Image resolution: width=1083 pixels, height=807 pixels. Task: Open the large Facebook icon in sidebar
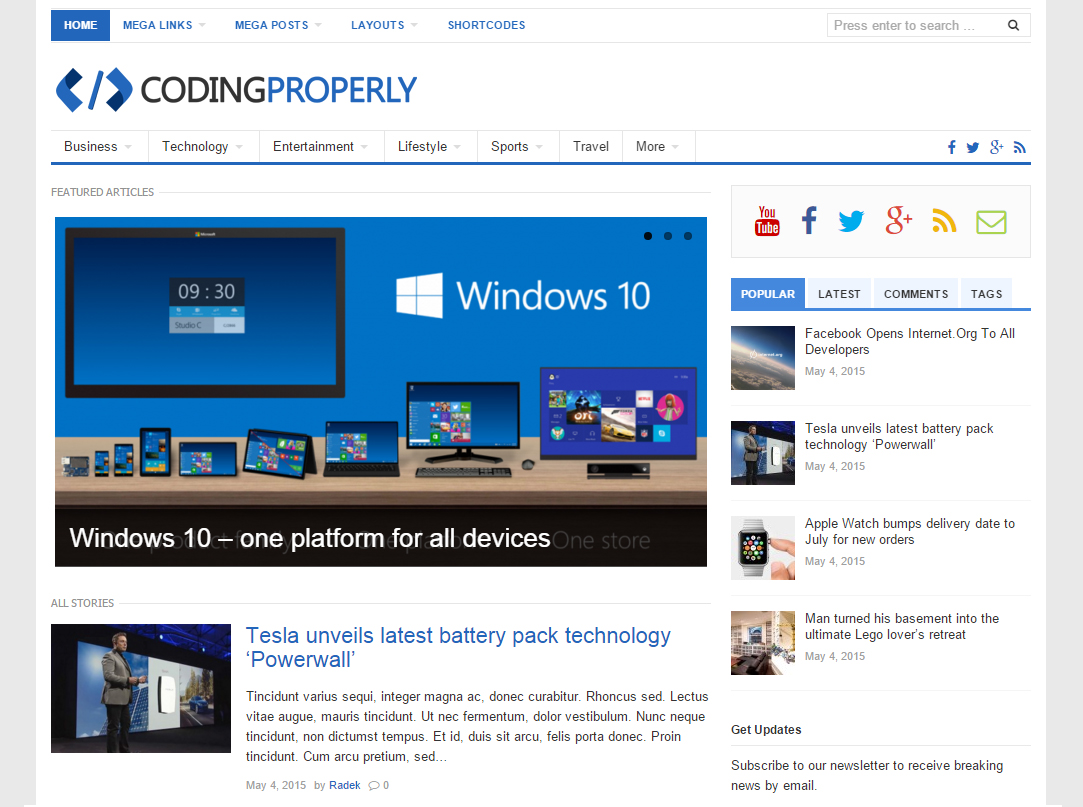(809, 220)
